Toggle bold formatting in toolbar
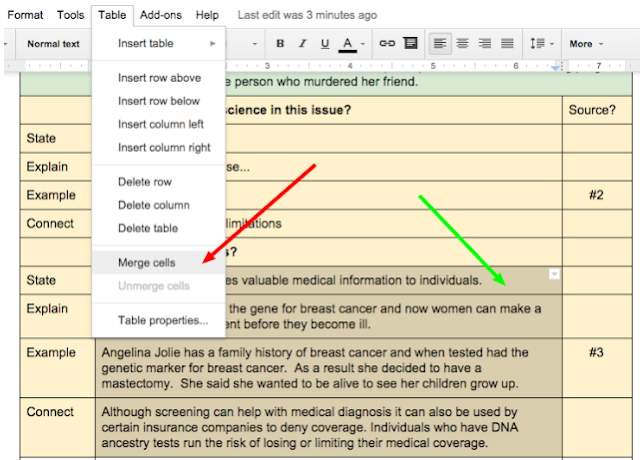Viewport: 640px width, 460px height. 280,44
